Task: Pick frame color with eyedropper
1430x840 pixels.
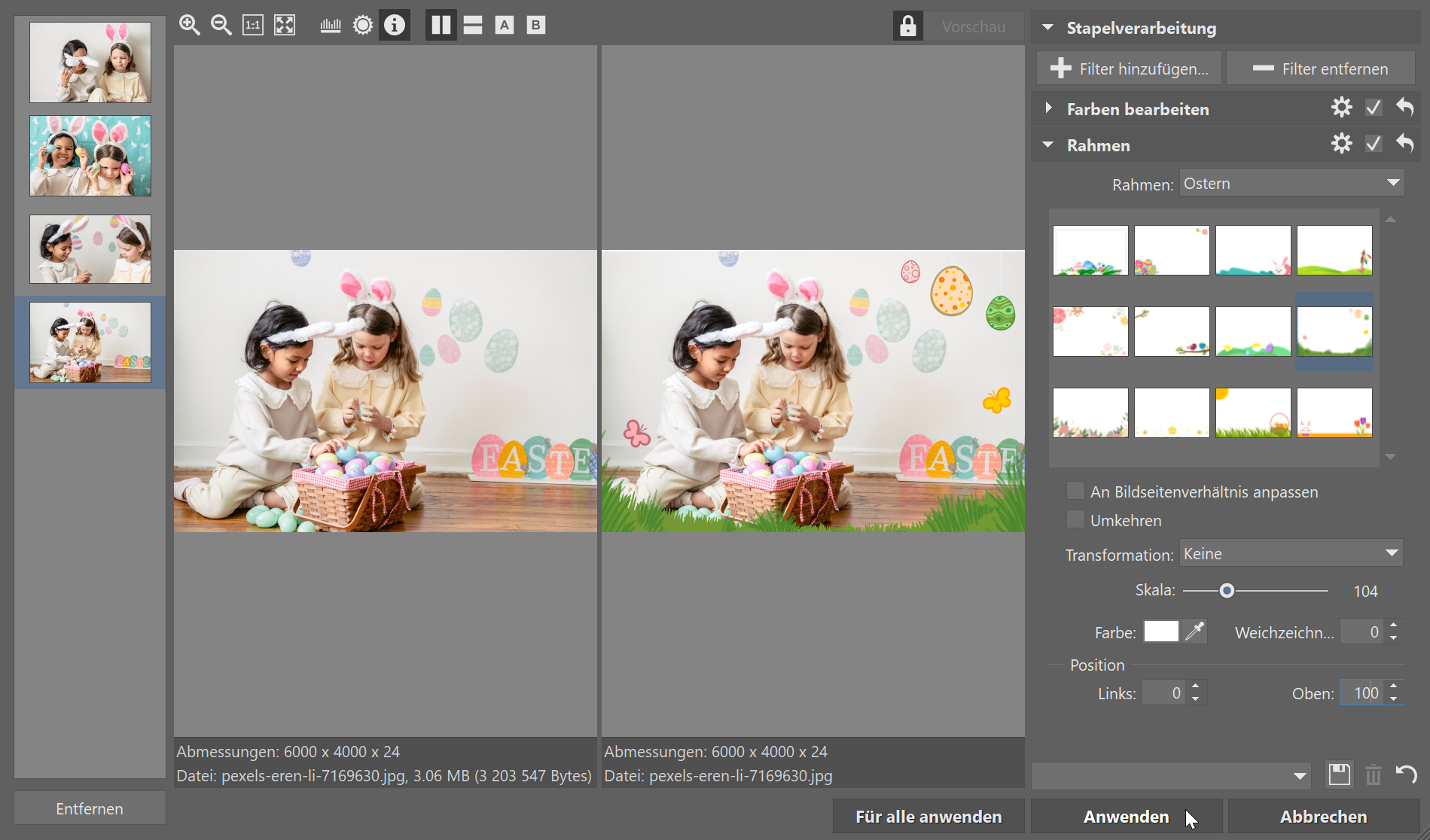Action: [x=1195, y=632]
